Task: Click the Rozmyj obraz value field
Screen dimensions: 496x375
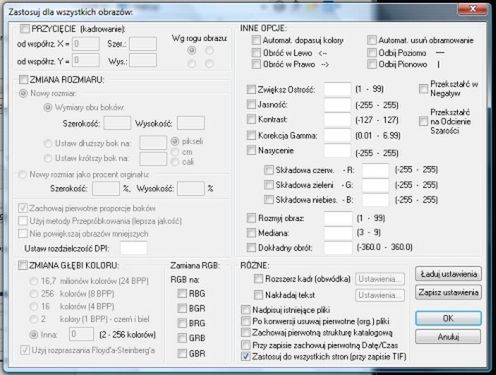Action: (x=338, y=218)
